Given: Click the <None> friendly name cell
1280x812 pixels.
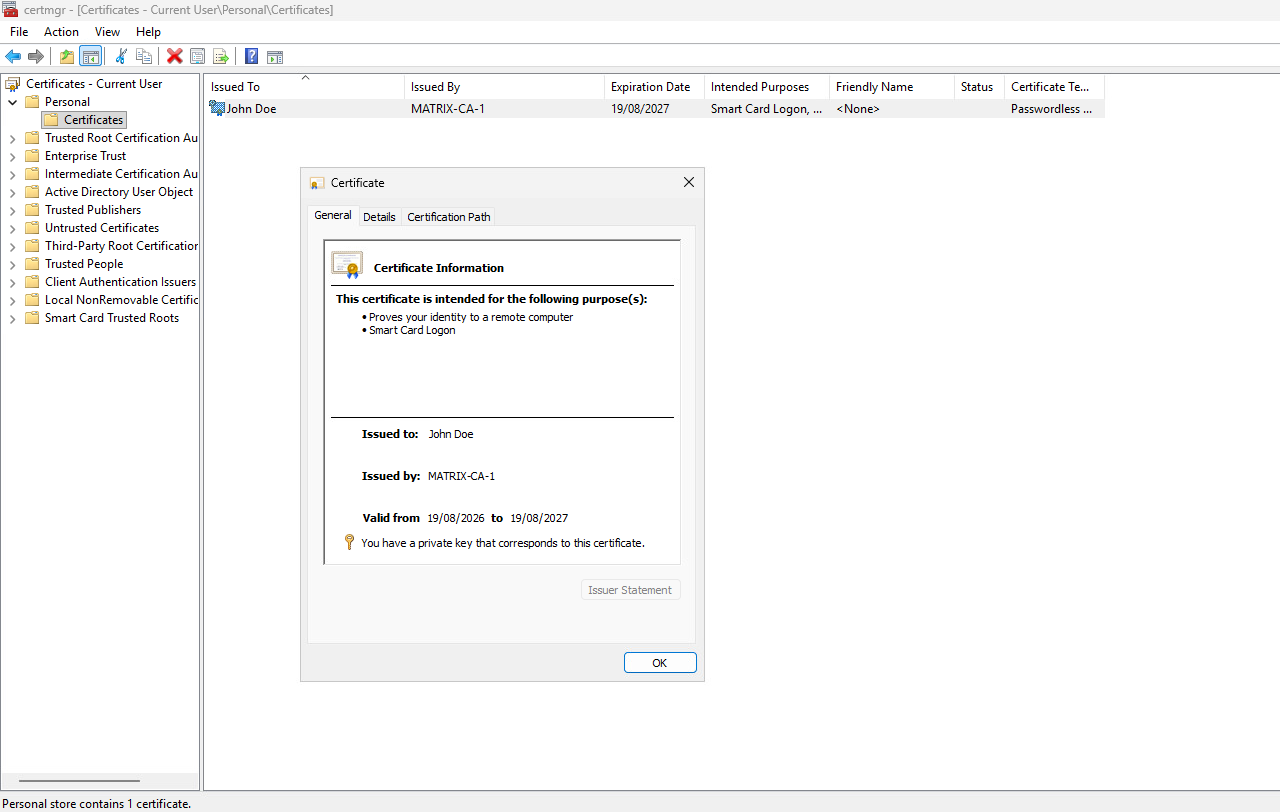Looking at the screenshot, I should 858,109.
